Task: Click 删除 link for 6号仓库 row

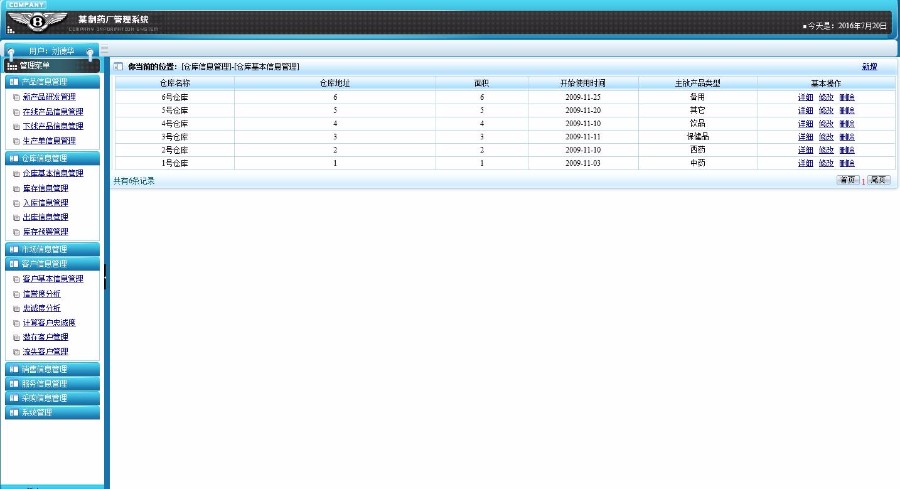Action: click(x=847, y=97)
